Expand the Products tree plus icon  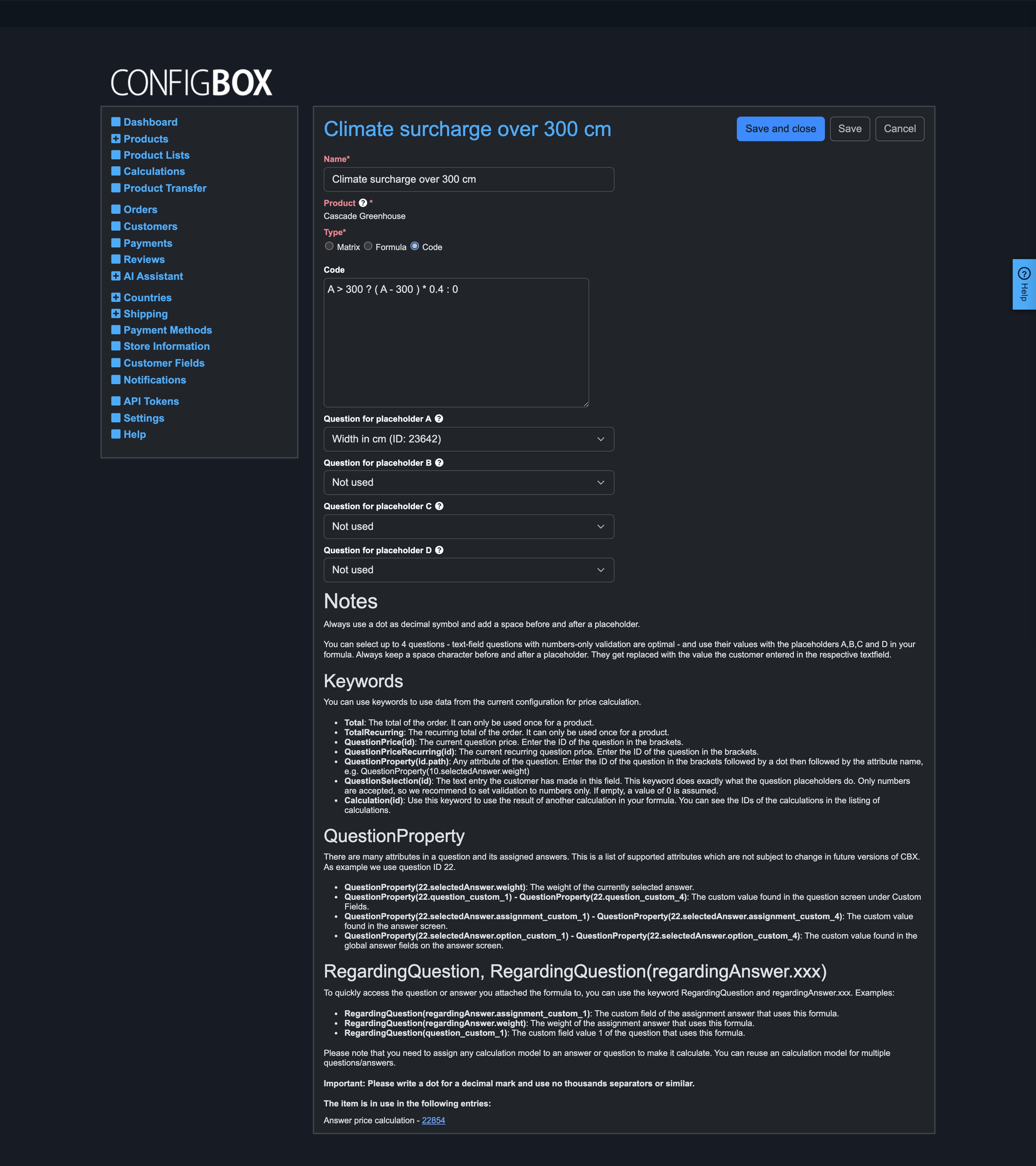pyautogui.click(x=116, y=139)
